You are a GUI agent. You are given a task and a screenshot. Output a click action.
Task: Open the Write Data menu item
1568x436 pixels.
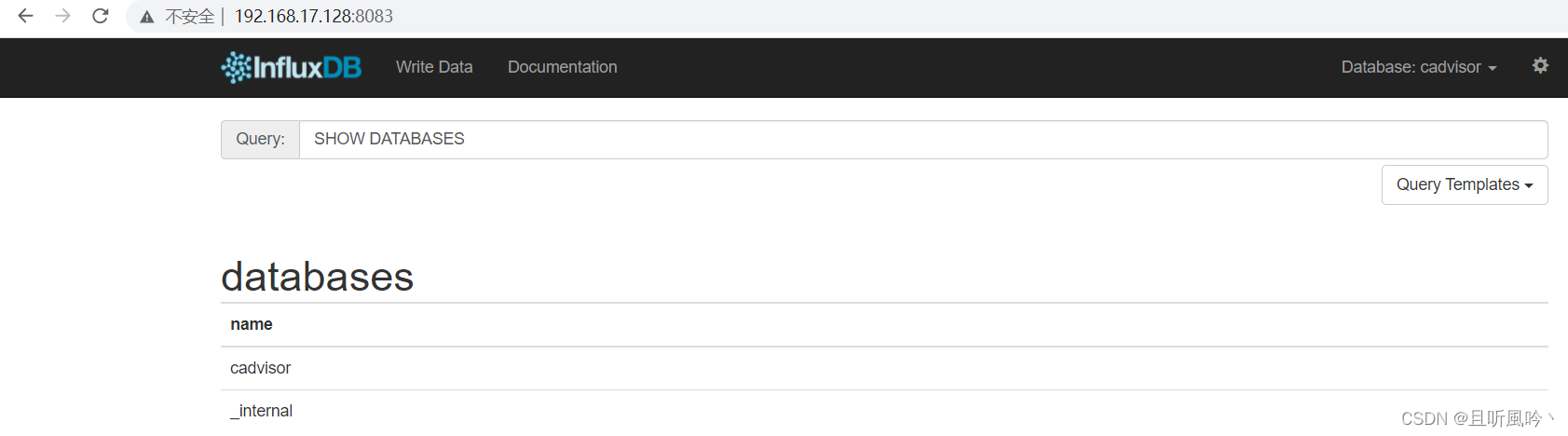coord(434,67)
